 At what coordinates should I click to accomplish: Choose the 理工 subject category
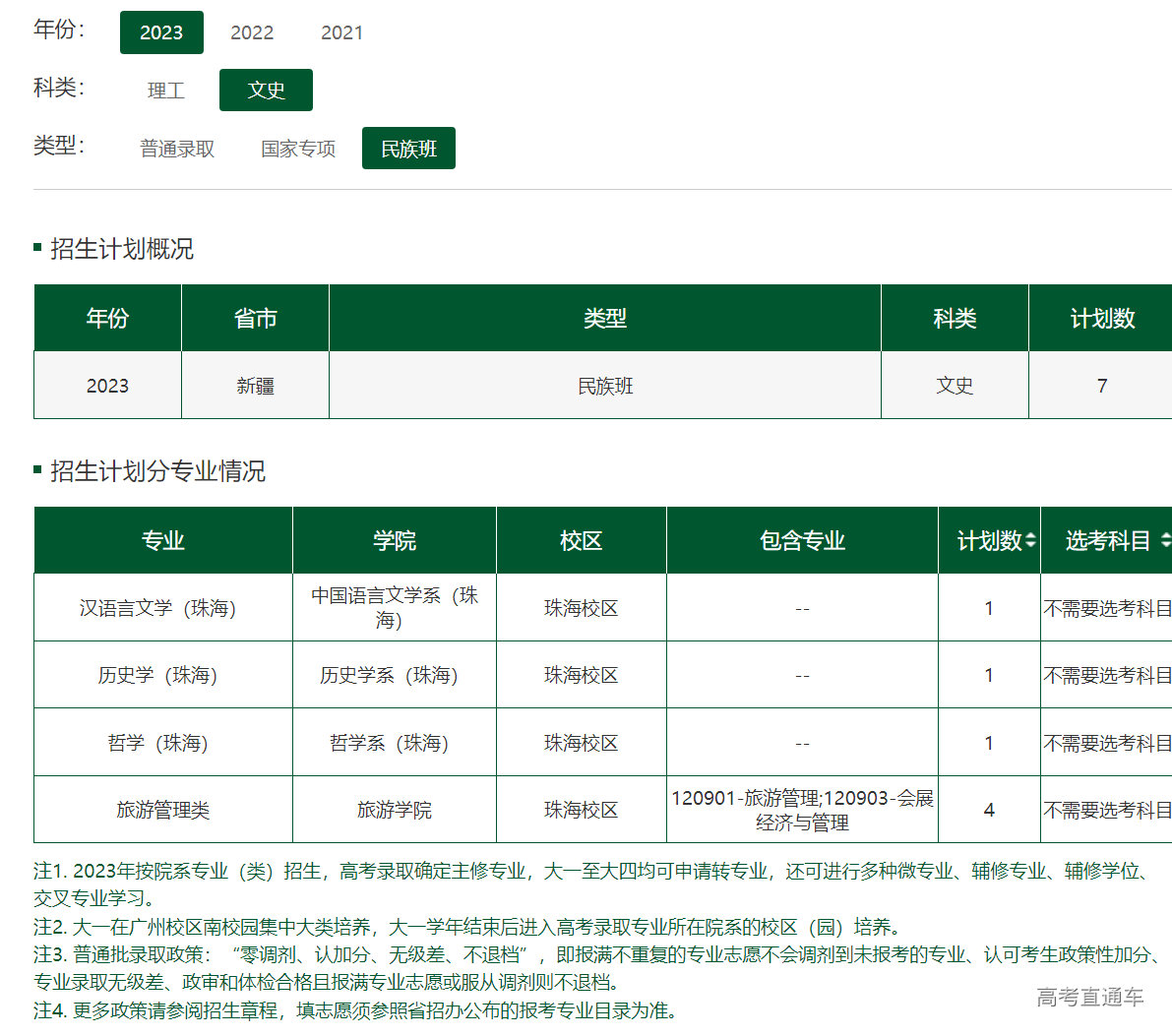click(166, 91)
